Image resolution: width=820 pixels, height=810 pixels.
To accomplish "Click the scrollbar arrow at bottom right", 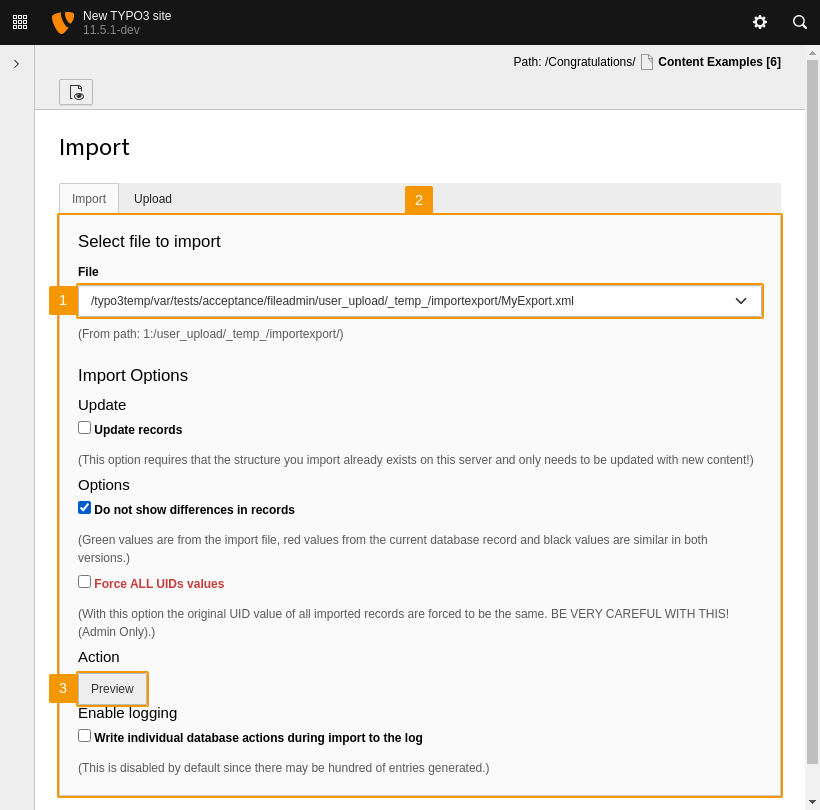I will pos(812,802).
